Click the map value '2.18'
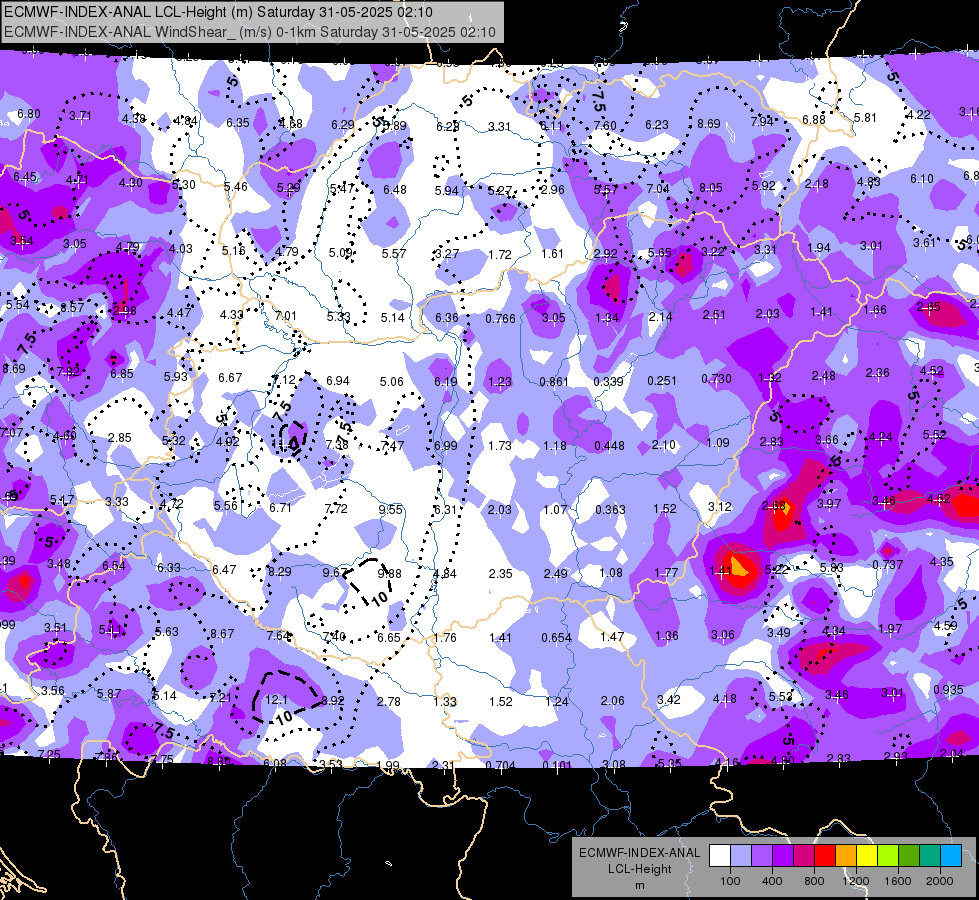 pyautogui.click(x=817, y=184)
